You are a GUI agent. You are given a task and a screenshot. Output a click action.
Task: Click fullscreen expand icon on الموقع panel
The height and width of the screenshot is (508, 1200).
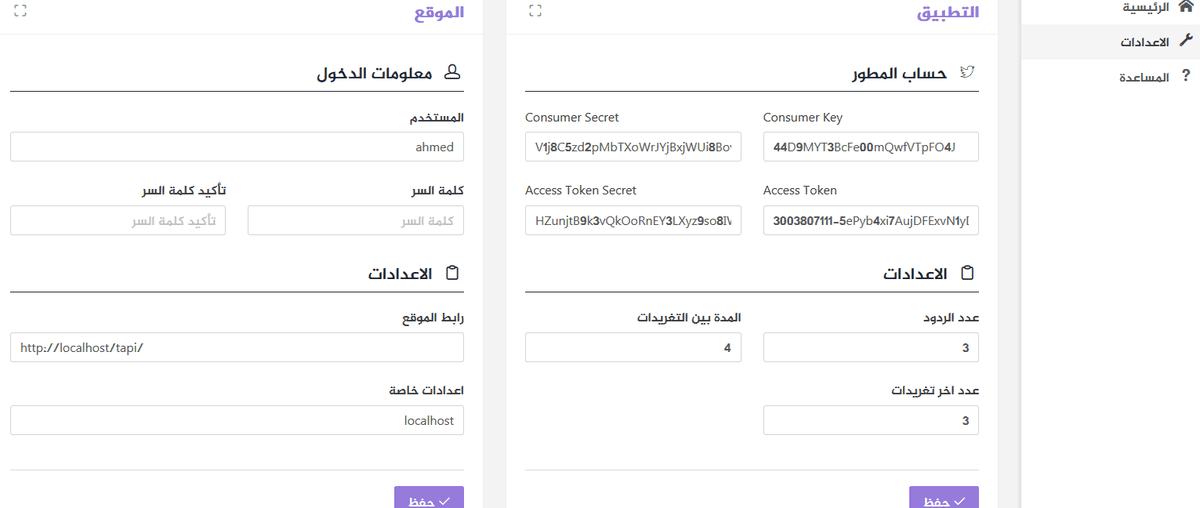[21, 11]
